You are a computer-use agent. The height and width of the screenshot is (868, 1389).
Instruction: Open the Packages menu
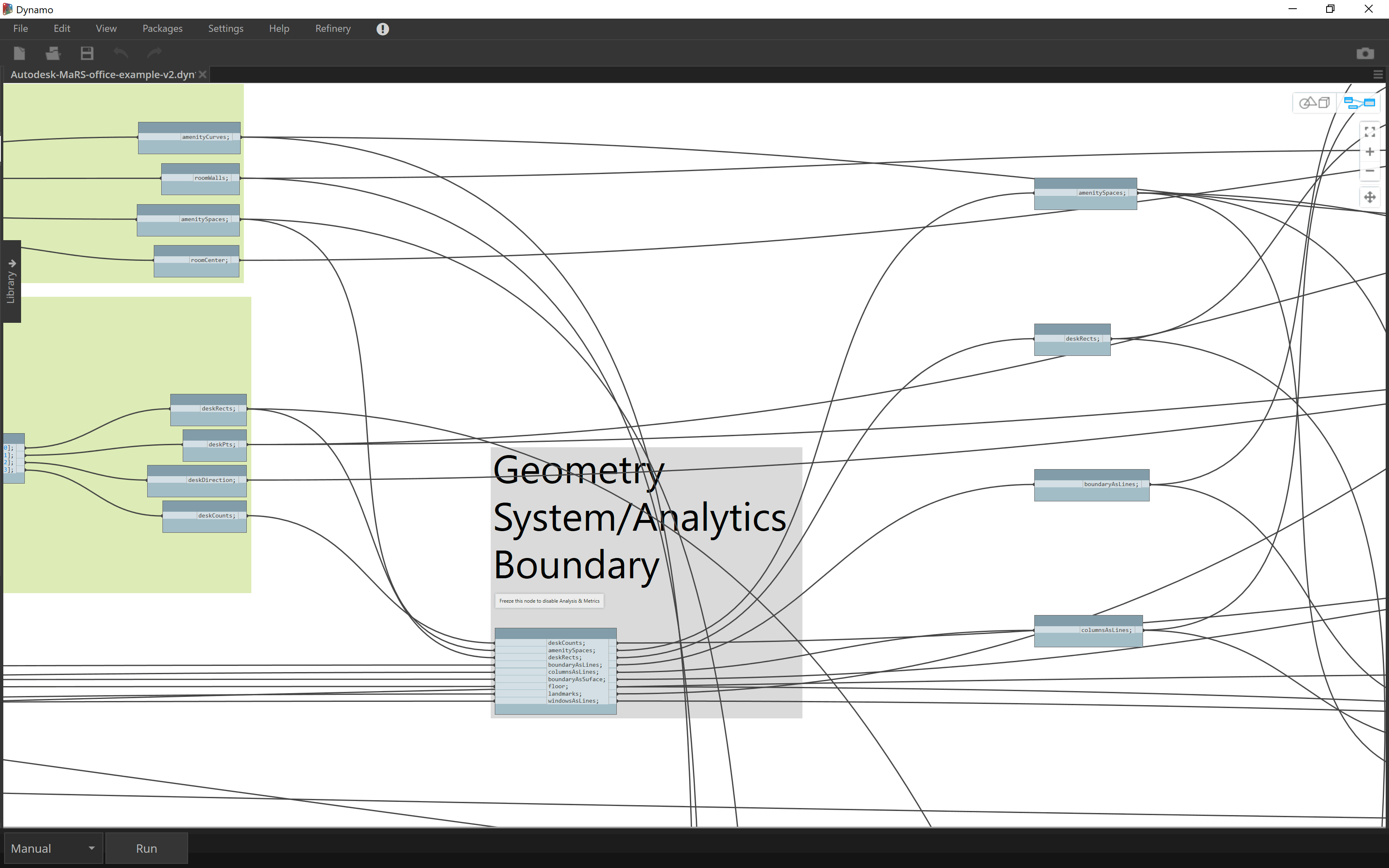click(x=162, y=29)
